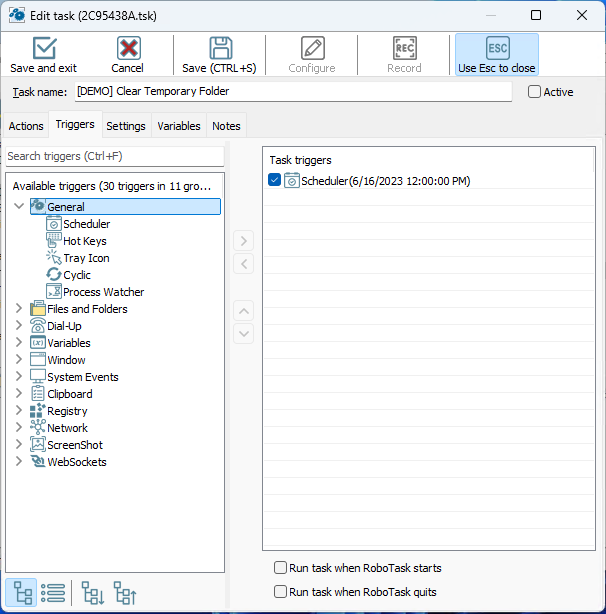Viewport: 606px width, 614px height.
Task: Click the Save (CTRL+S) floppy icon
Action: pos(220,49)
